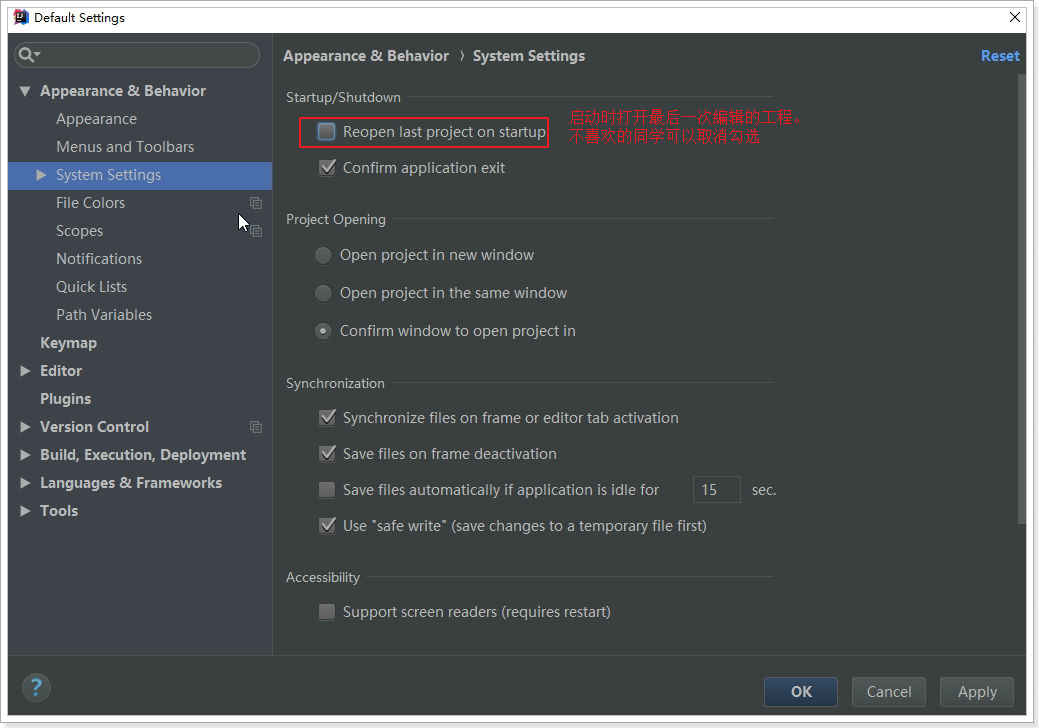Click the copy icon beside Version Control

[x=256, y=427]
